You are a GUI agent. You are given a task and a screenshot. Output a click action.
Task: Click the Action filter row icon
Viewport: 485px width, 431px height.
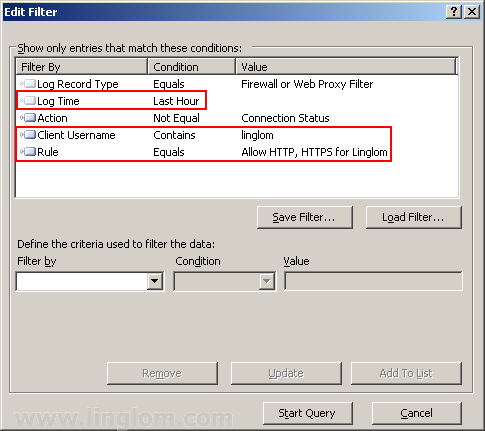click(28, 118)
